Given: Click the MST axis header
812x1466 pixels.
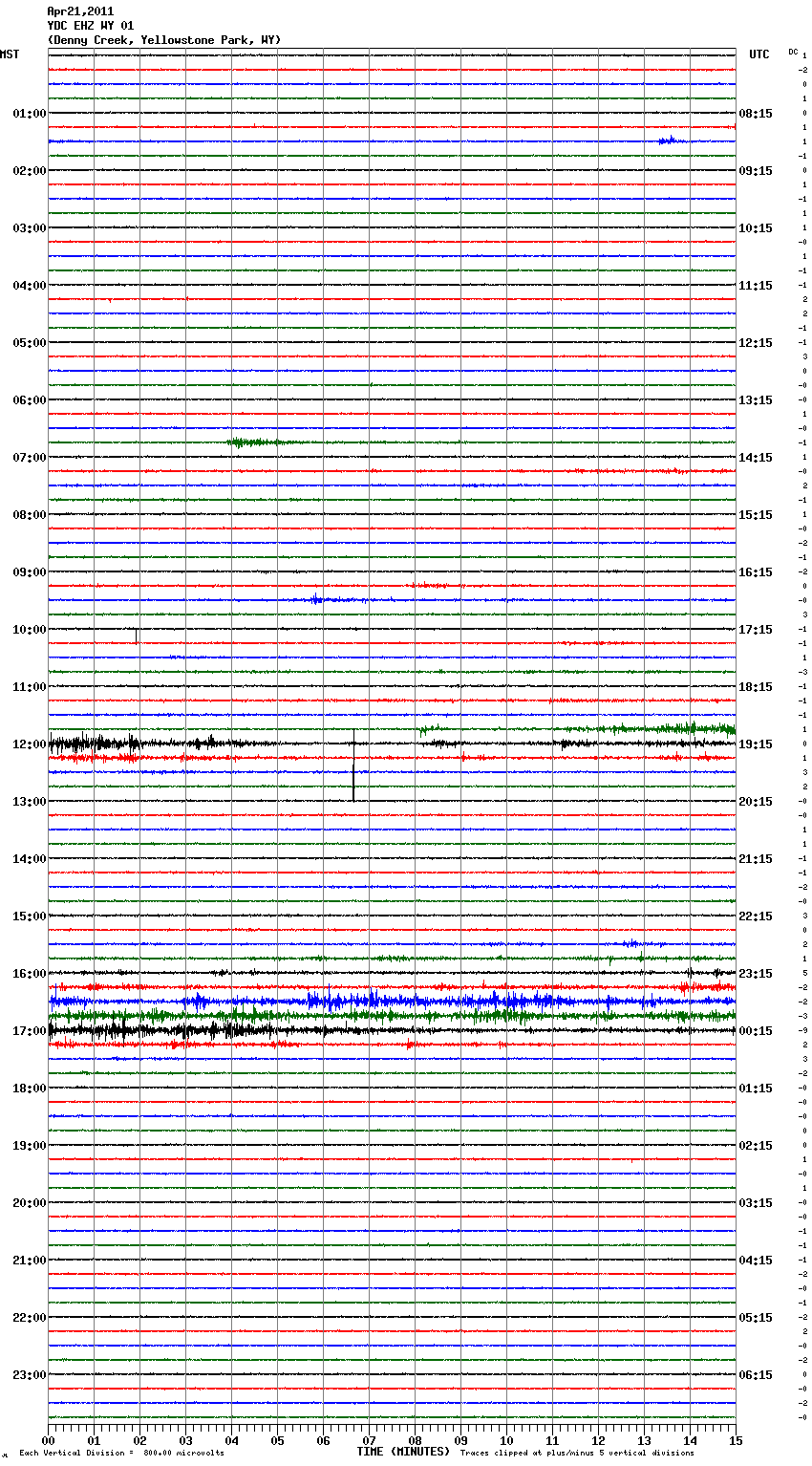Looking at the screenshot, I should tap(10, 54).
